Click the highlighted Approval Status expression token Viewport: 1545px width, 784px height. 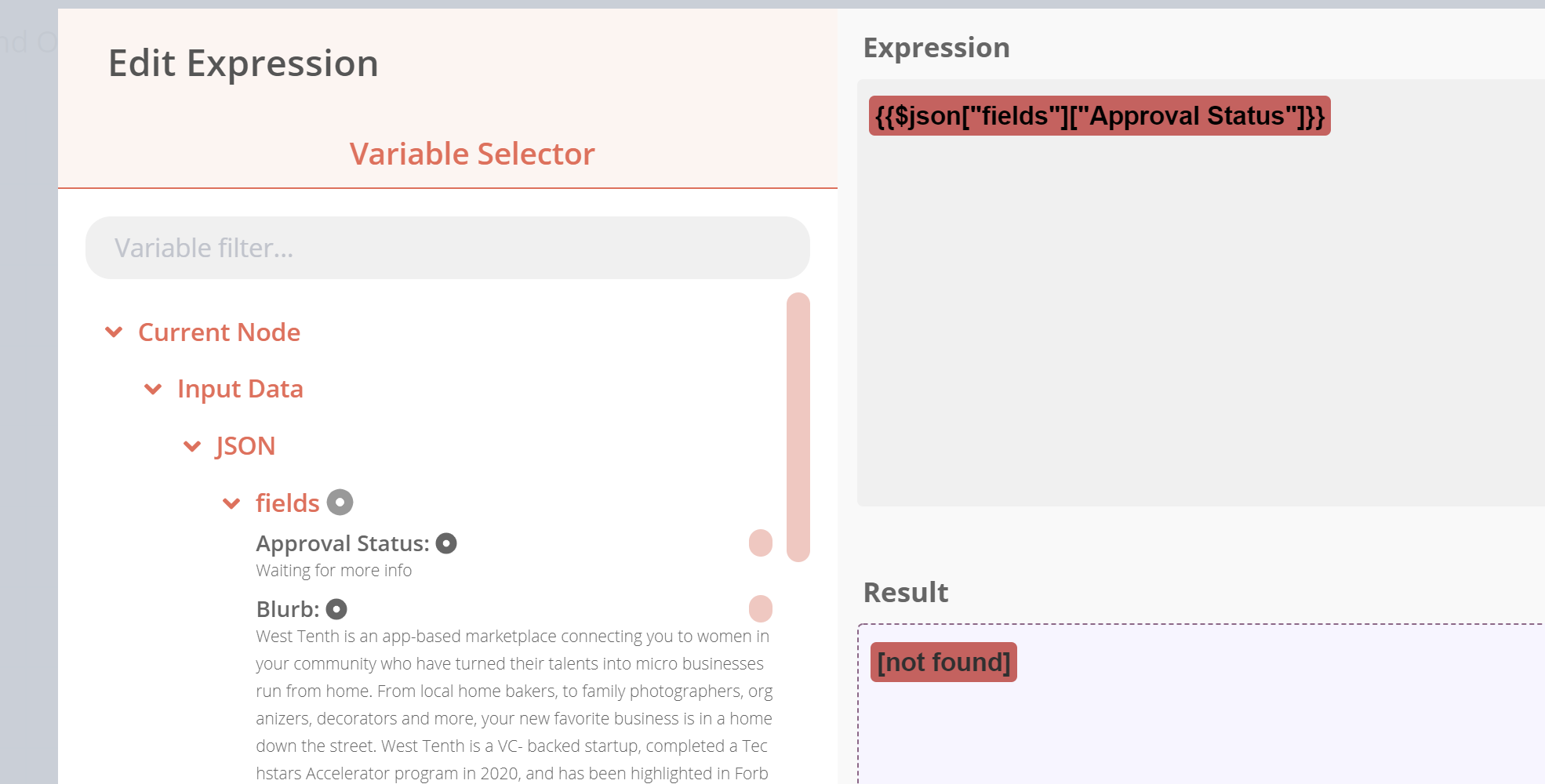pyautogui.click(x=1100, y=116)
